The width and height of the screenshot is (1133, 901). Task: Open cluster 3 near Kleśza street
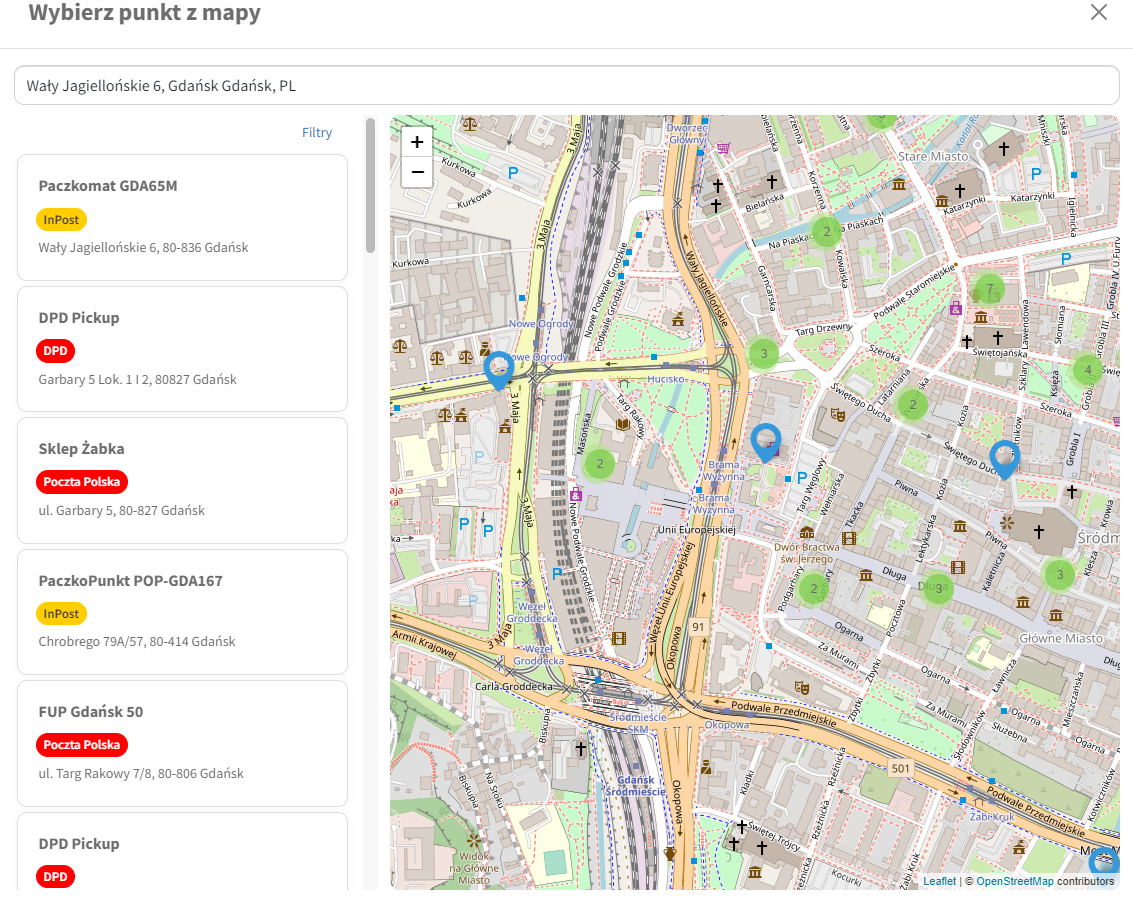coord(1059,574)
